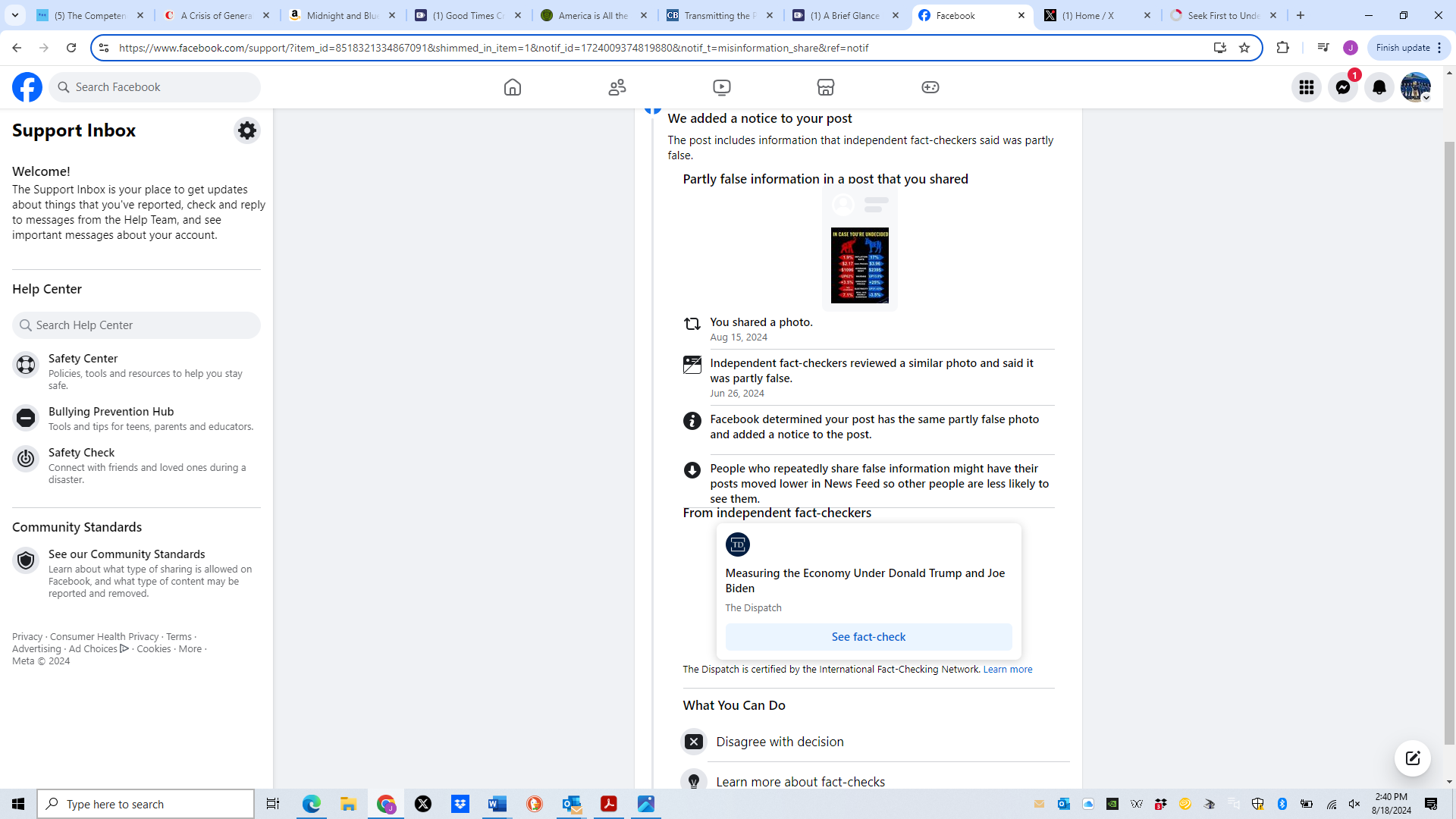
Task: Open Chrome's tab search dropdown arrow
Action: 15,15
